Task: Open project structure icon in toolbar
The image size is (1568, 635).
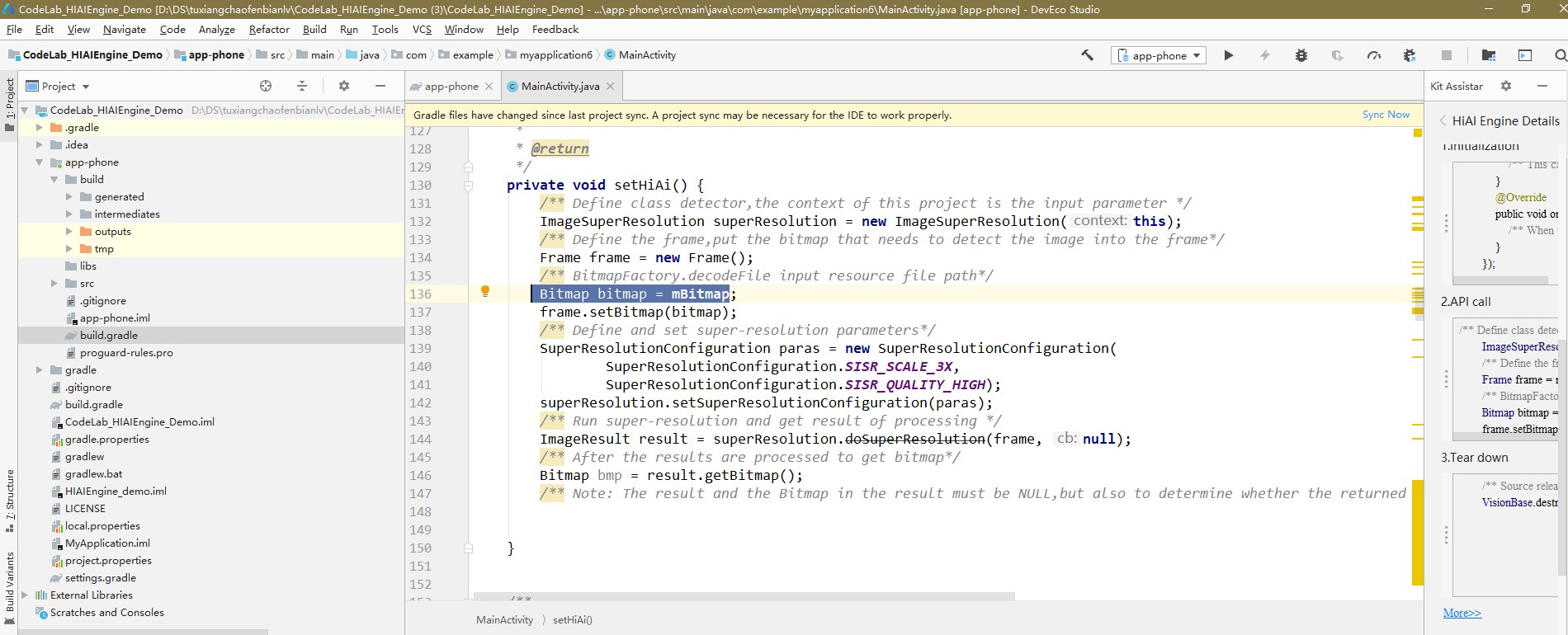Action: (x=1489, y=55)
